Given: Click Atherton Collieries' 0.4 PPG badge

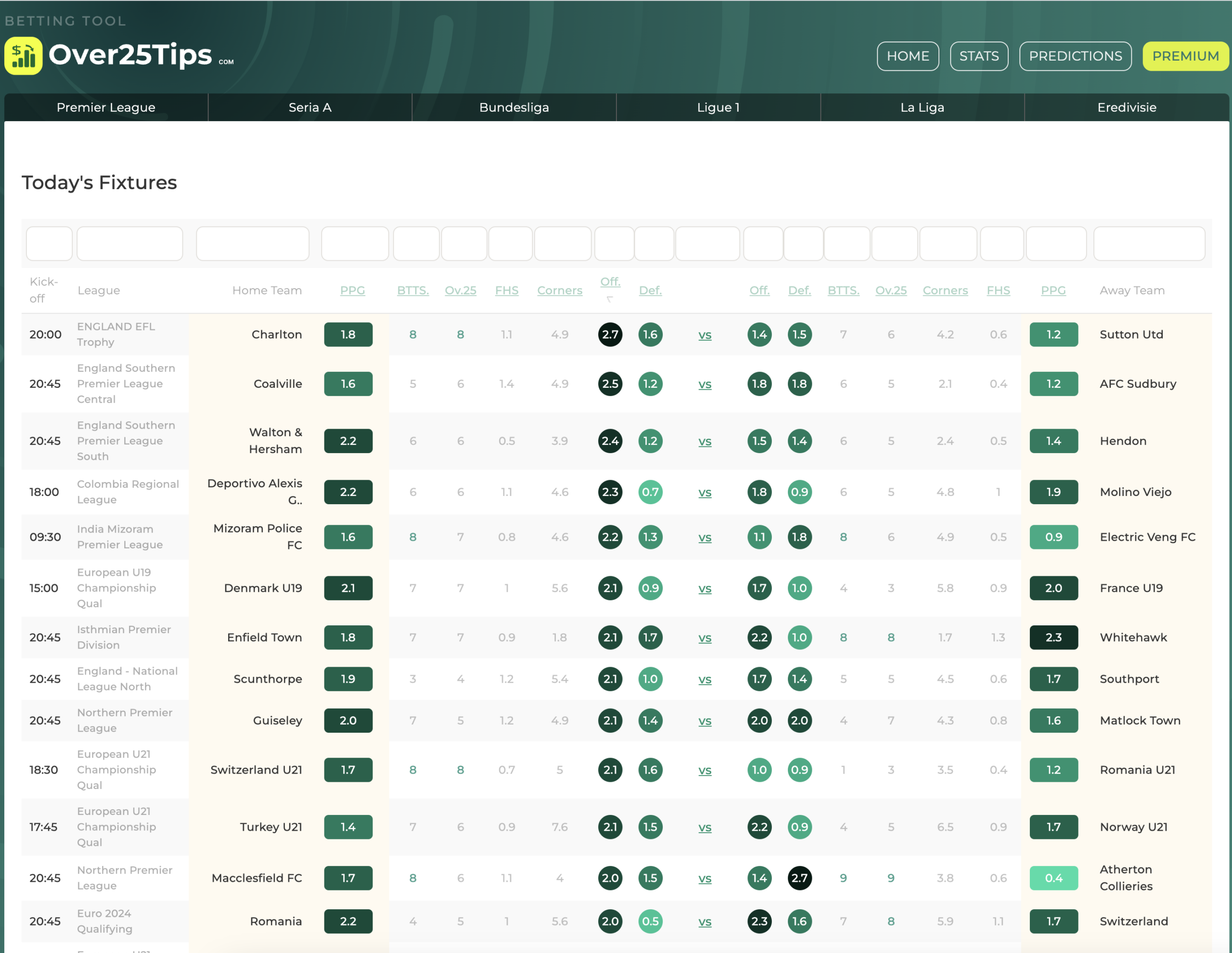Looking at the screenshot, I should pos(1053,878).
